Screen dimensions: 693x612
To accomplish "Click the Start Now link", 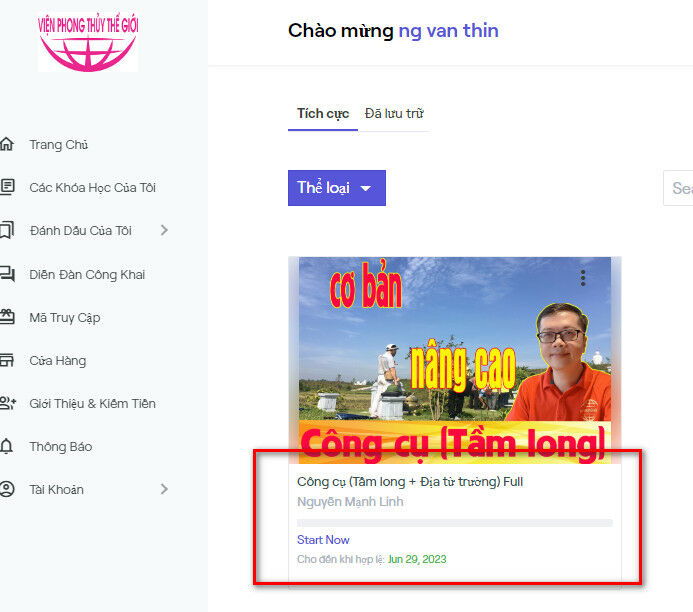I will pos(323,540).
